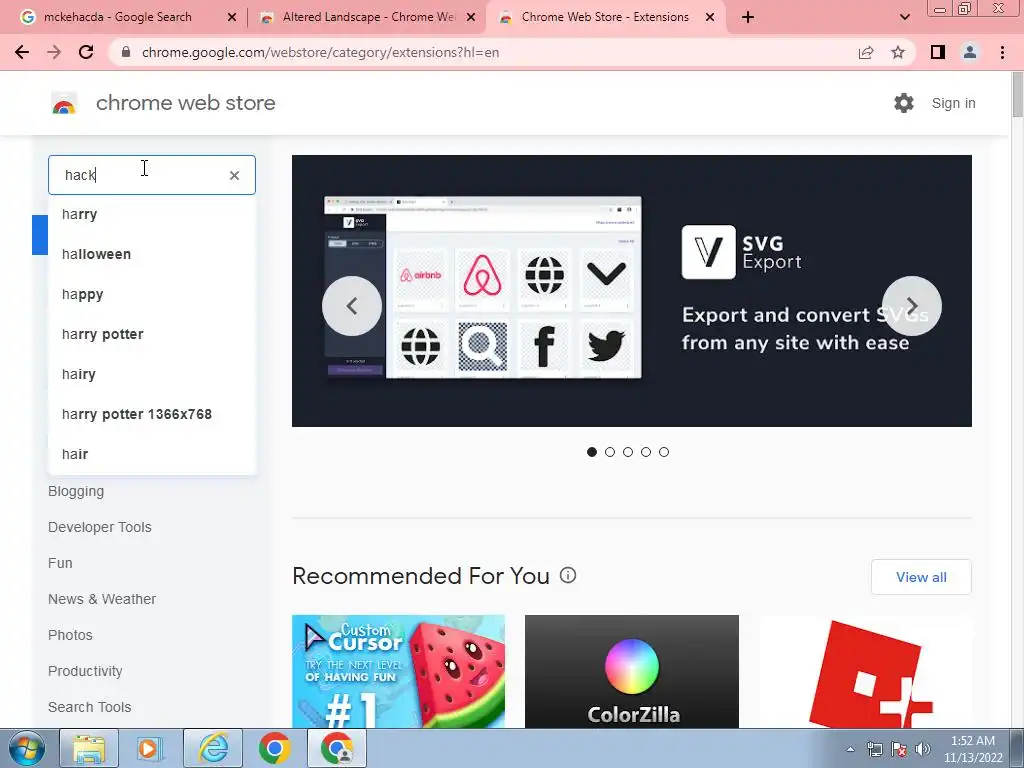This screenshot has height=768, width=1024.
Task: Open the SVG Export banner
Action: (632, 291)
